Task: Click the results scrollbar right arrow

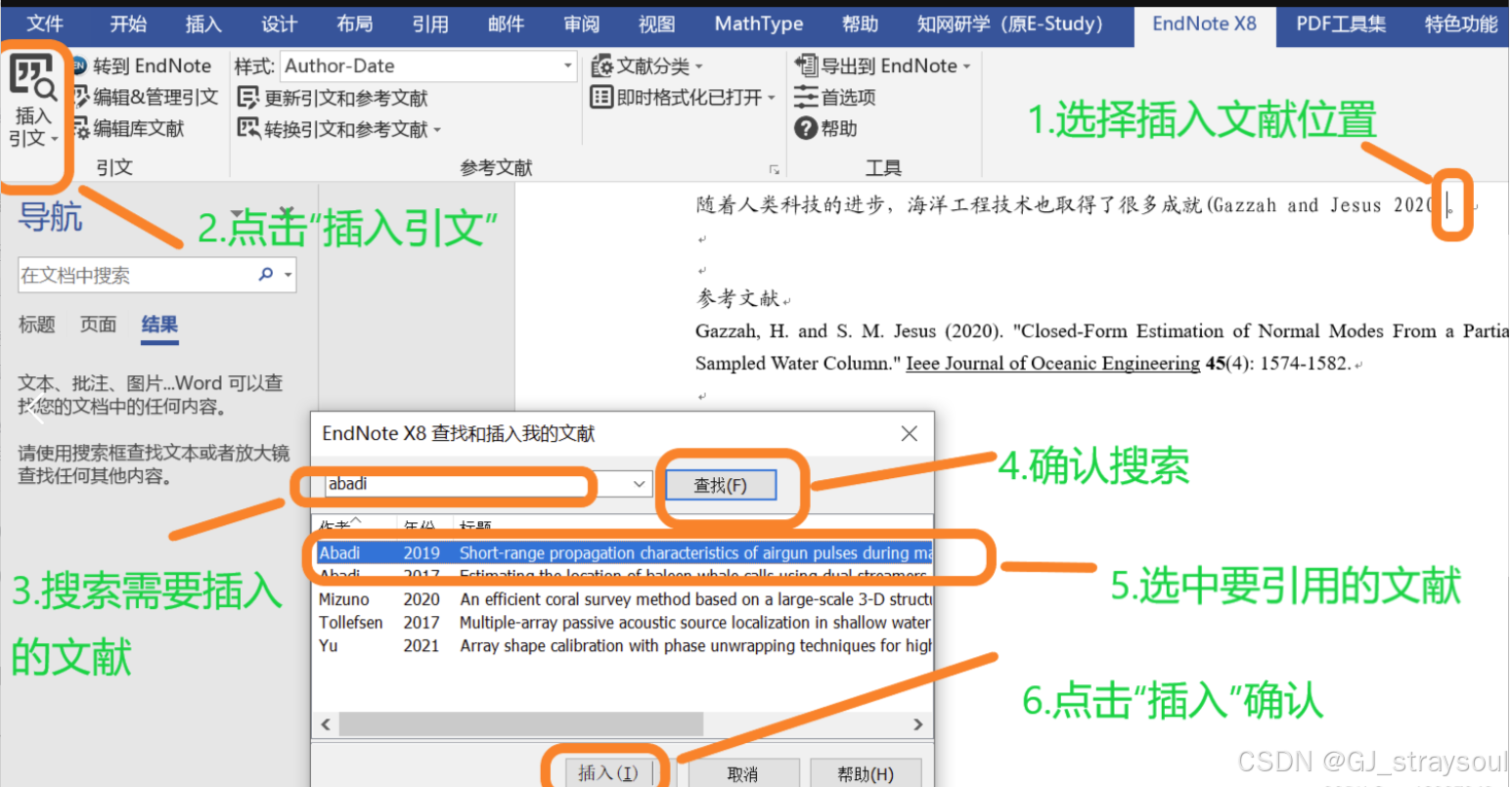Action: [917, 724]
